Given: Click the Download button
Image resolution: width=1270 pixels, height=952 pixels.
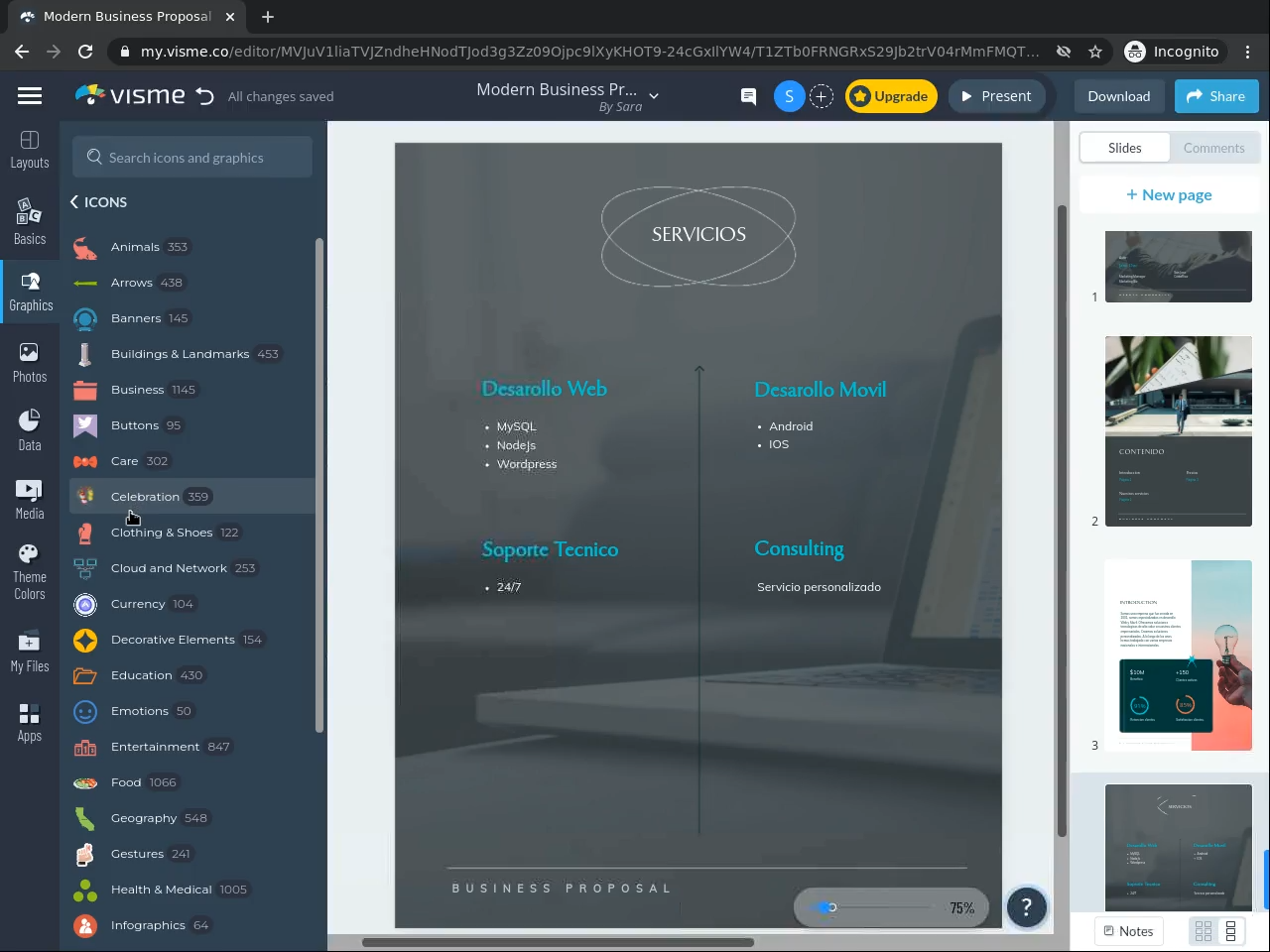Looking at the screenshot, I should click(x=1119, y=96).
